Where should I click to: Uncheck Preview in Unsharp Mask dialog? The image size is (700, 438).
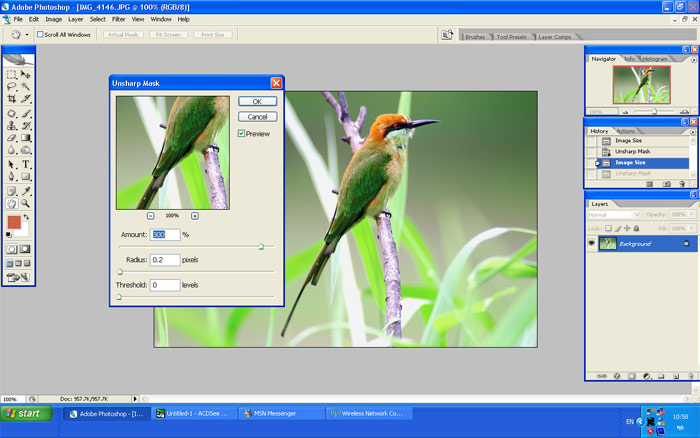(x=242, y=133)
